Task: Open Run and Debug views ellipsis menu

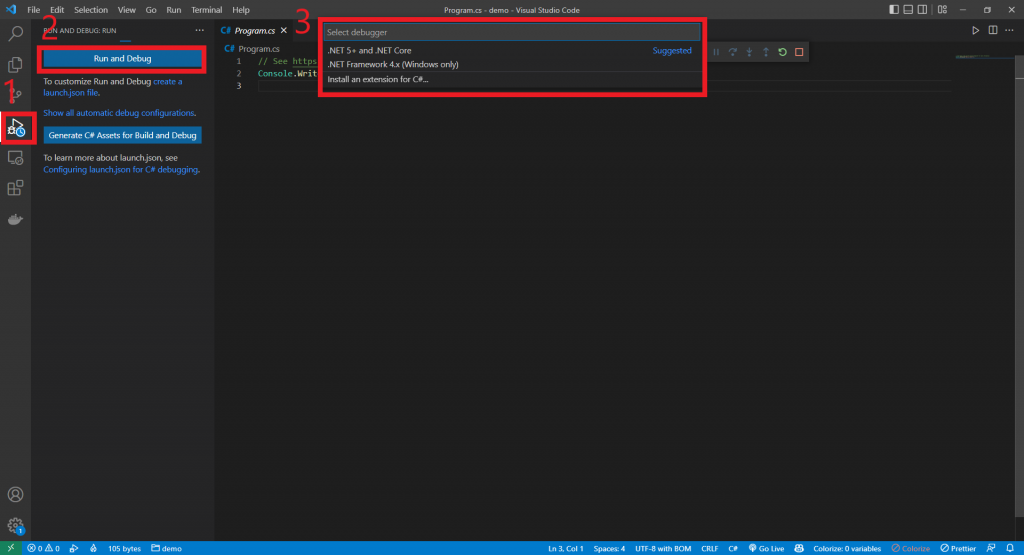Action: pyautogui.click(x=199, y=30)
